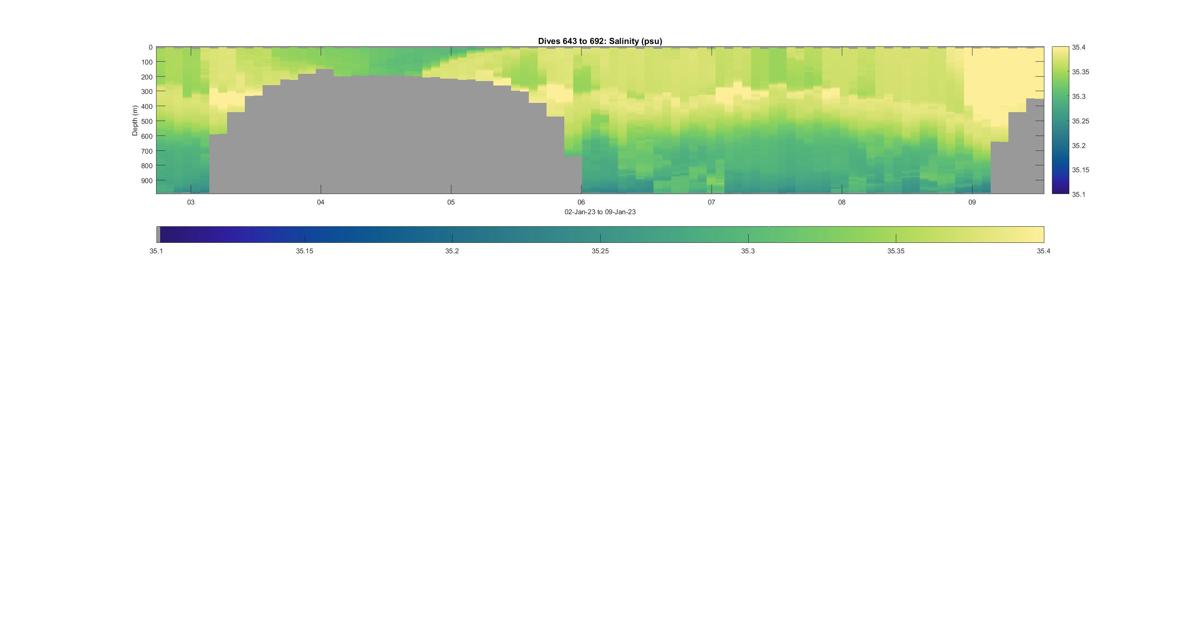Click the depth axis tick label "700"
The height and width of the screenshot is (622, 1200).
[x=146, y=151]
